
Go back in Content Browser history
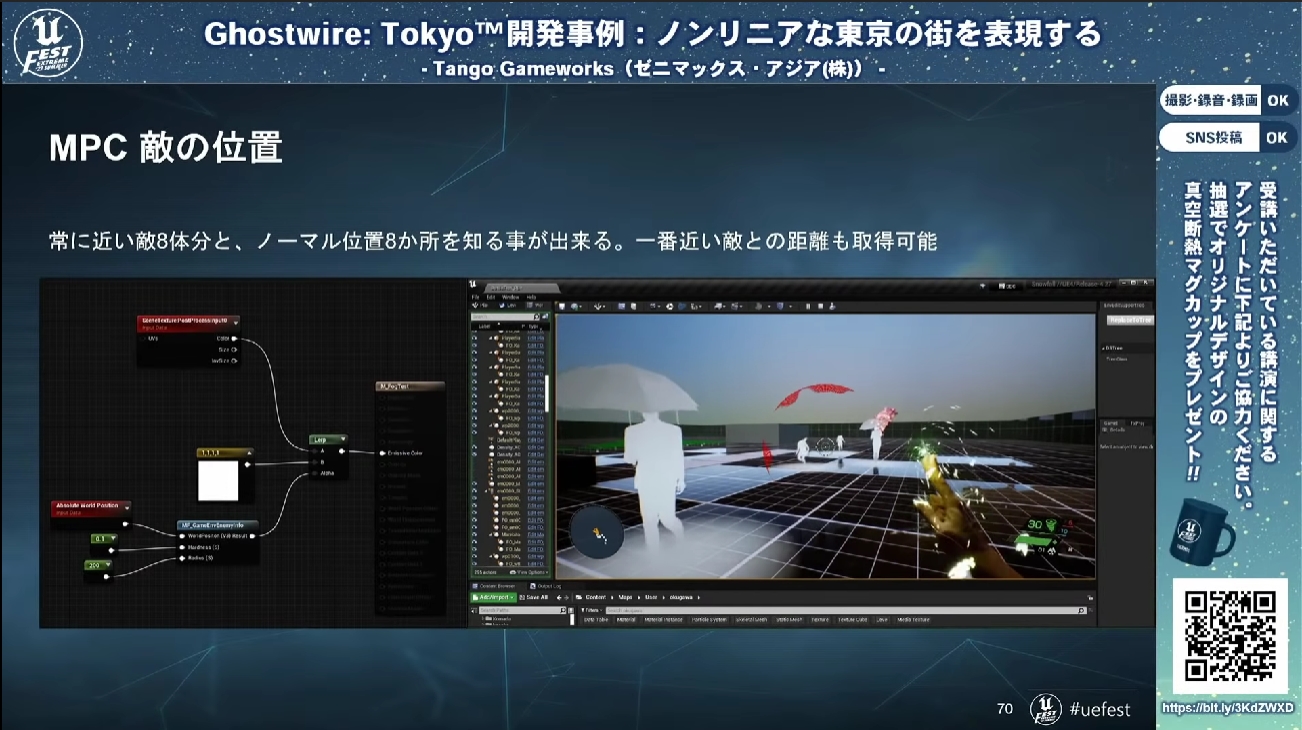[559, 597]
